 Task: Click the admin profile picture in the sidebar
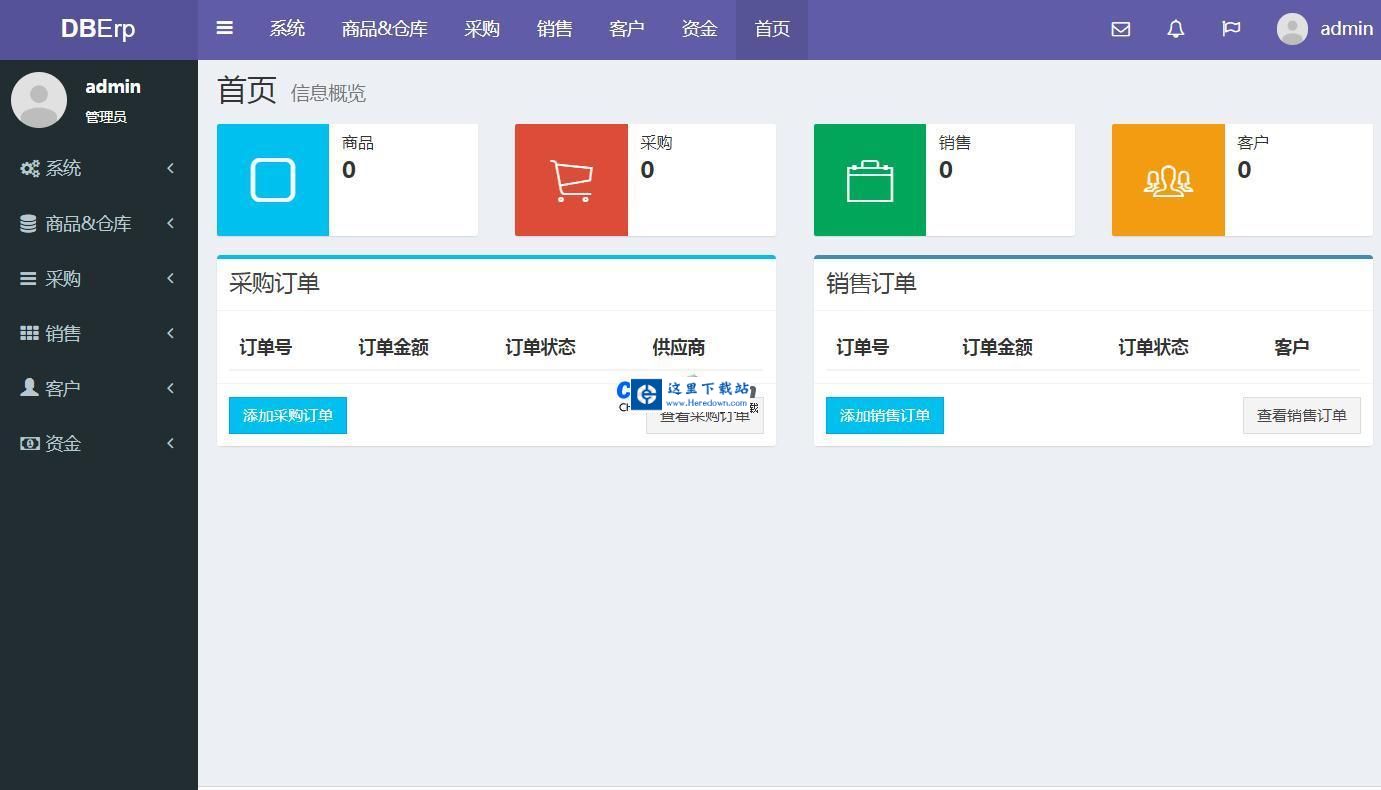click(39, 99)
